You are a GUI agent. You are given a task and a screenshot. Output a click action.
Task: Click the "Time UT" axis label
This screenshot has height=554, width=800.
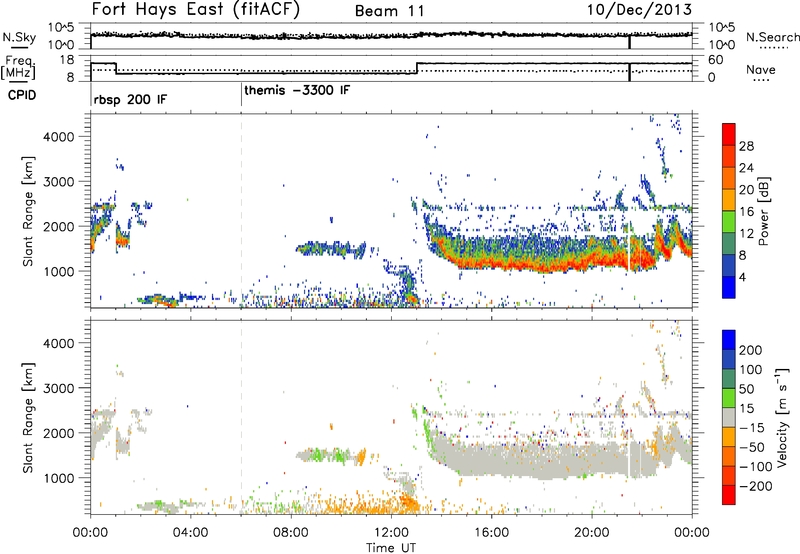391,548
